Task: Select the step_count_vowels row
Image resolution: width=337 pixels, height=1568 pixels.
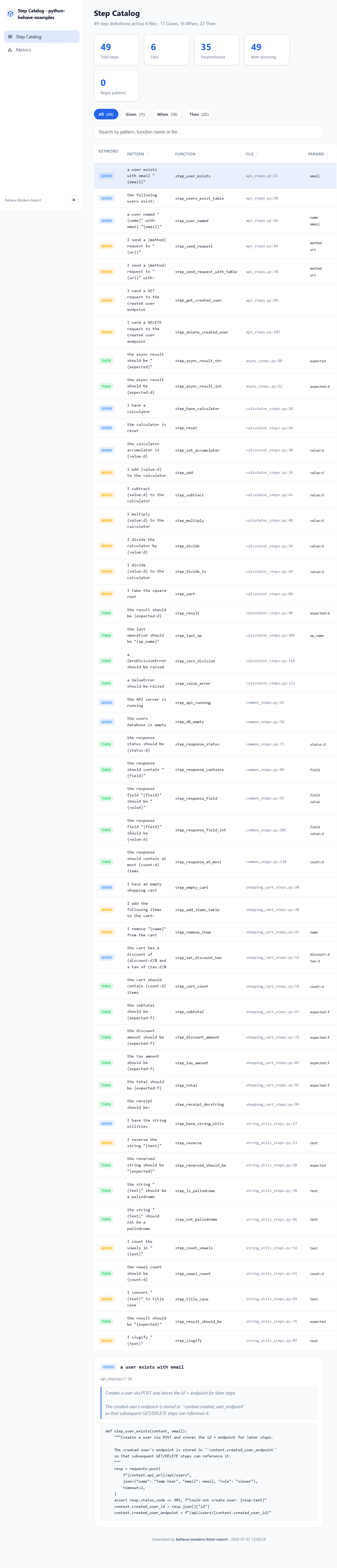Action: pyautogui.click(x=215, y=1248)
